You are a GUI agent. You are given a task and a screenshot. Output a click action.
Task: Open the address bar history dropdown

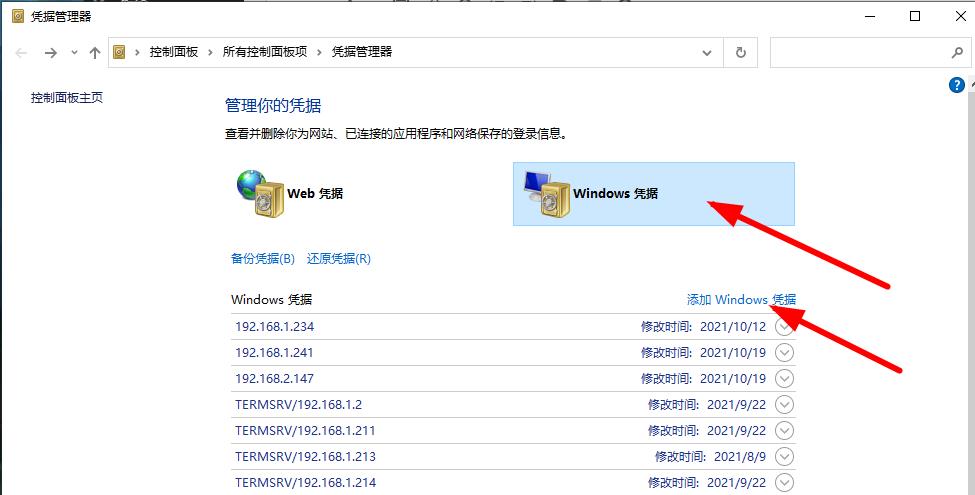click(708, 53)
